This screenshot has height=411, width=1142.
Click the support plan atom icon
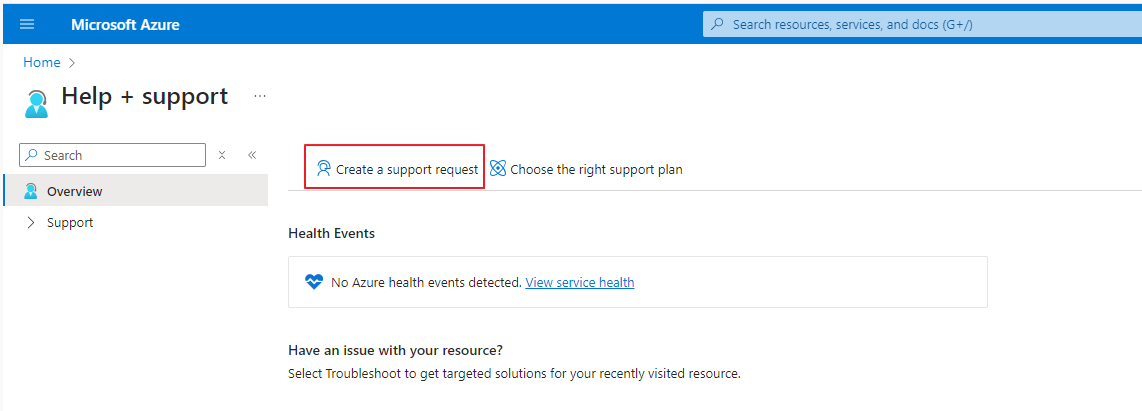click(498, 169)
